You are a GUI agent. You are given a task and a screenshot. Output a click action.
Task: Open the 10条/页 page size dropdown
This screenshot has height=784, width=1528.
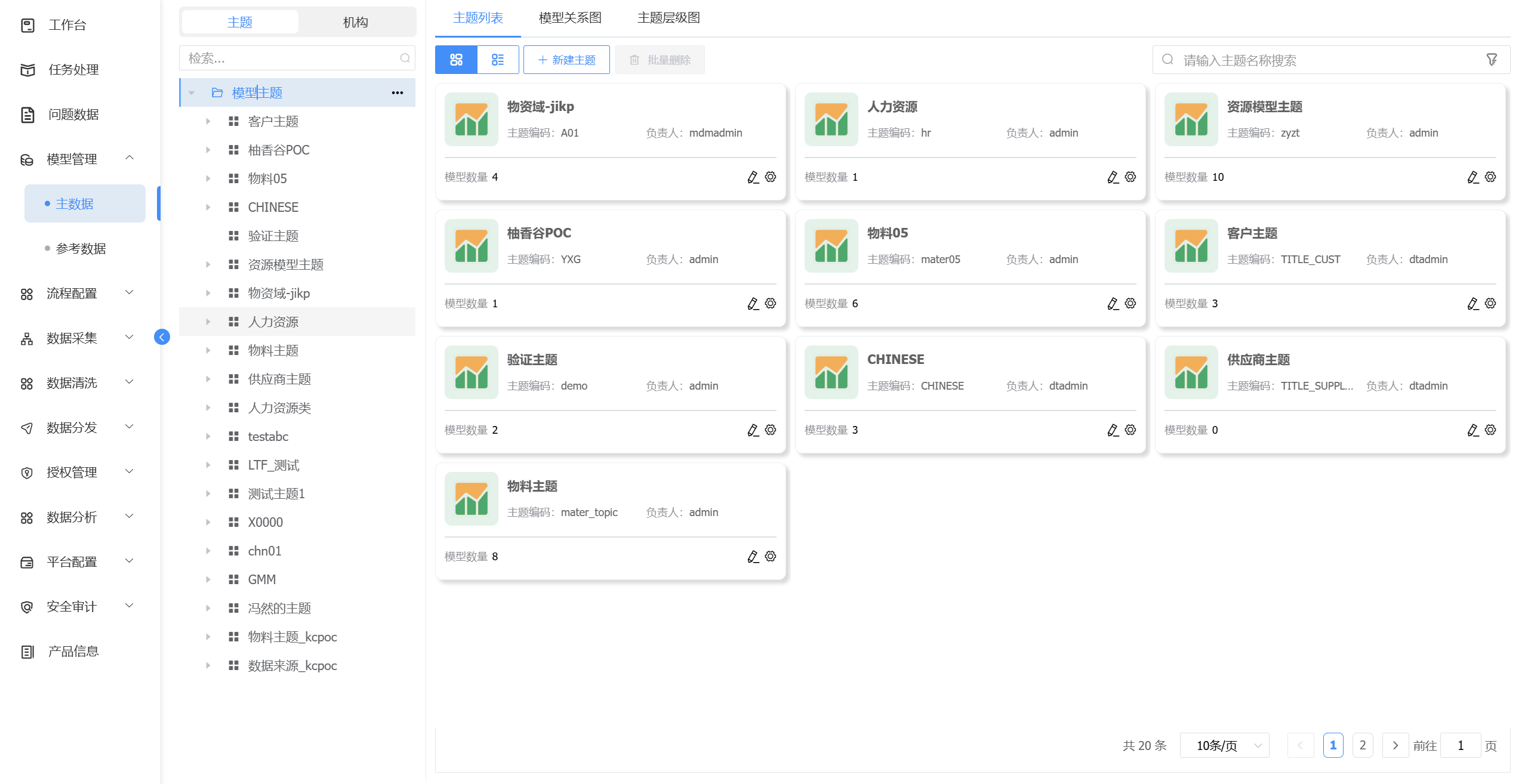point(1224,745)
